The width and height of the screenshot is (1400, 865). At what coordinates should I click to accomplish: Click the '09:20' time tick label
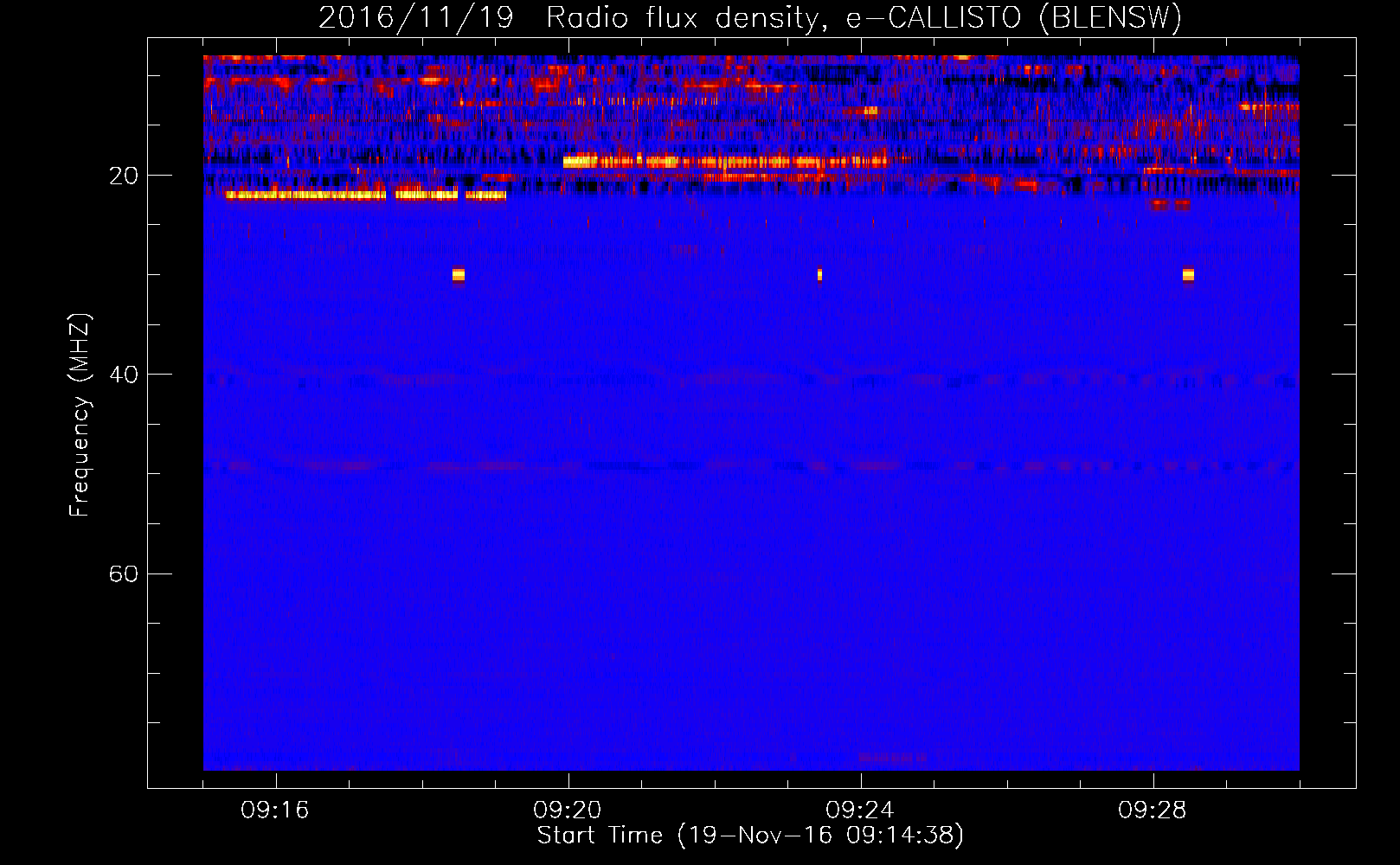click(568, 811)
